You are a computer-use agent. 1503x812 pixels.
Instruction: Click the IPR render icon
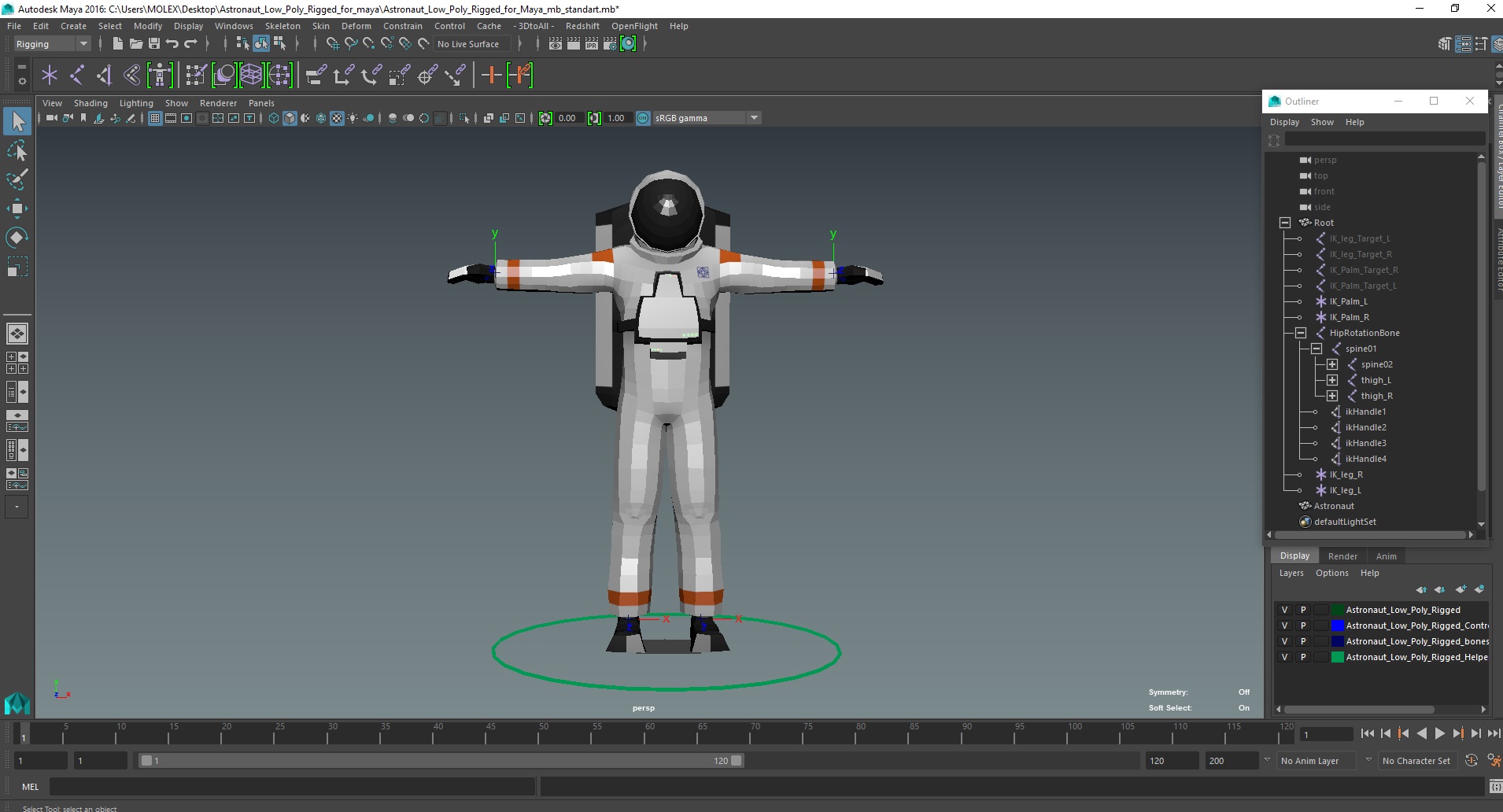pos(592,44)
